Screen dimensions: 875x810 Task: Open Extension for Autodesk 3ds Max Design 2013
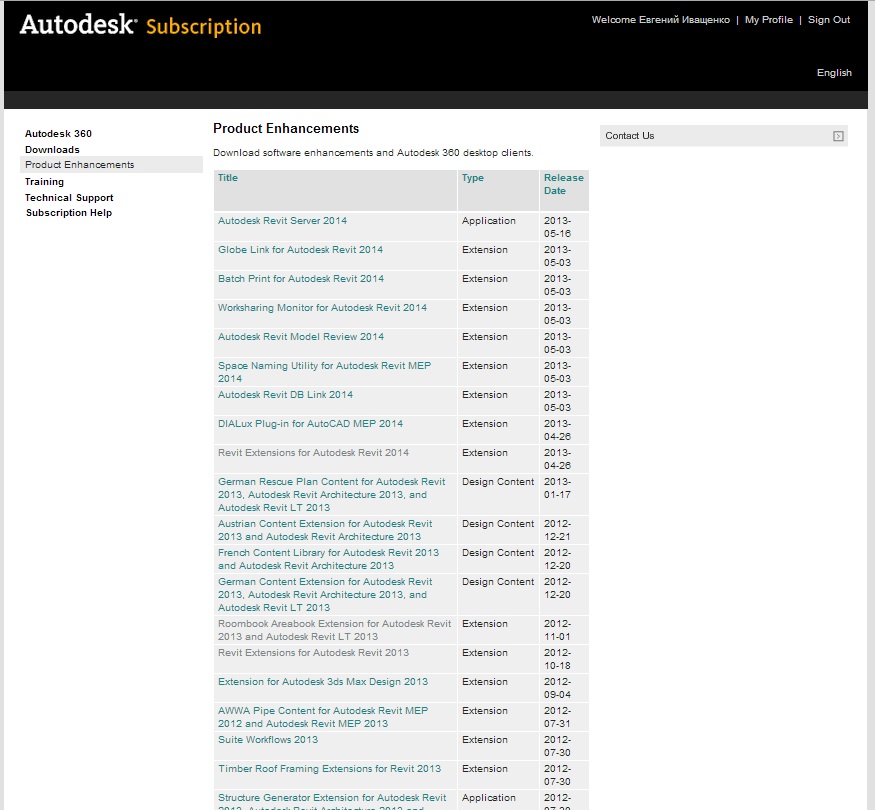coord(323,682)
